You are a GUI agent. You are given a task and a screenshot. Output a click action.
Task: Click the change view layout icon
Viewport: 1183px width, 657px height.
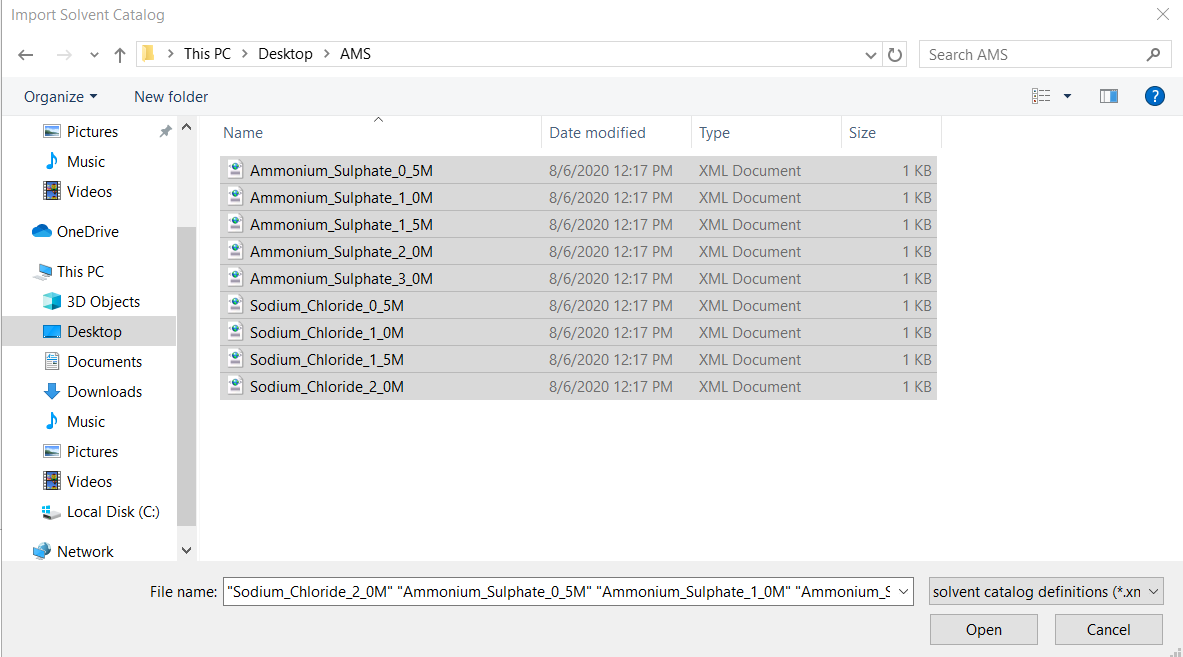click(1041, 96)
